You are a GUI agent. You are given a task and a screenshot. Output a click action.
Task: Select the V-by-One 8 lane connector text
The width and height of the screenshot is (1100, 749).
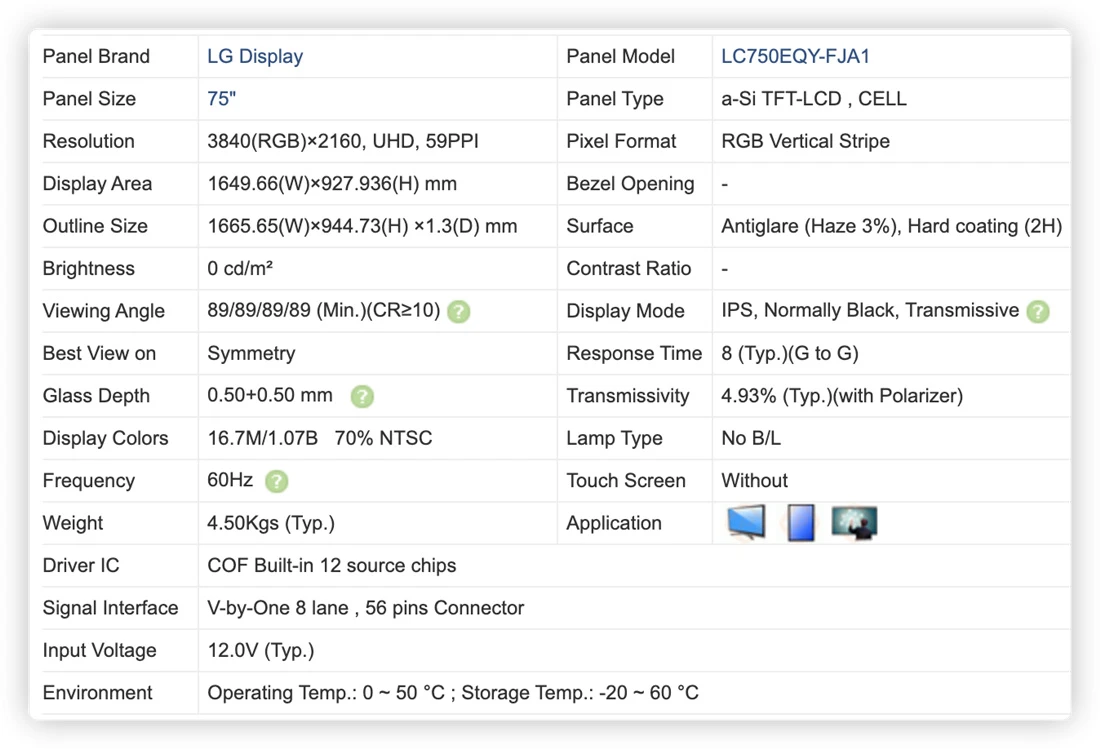tap(365, 608)
